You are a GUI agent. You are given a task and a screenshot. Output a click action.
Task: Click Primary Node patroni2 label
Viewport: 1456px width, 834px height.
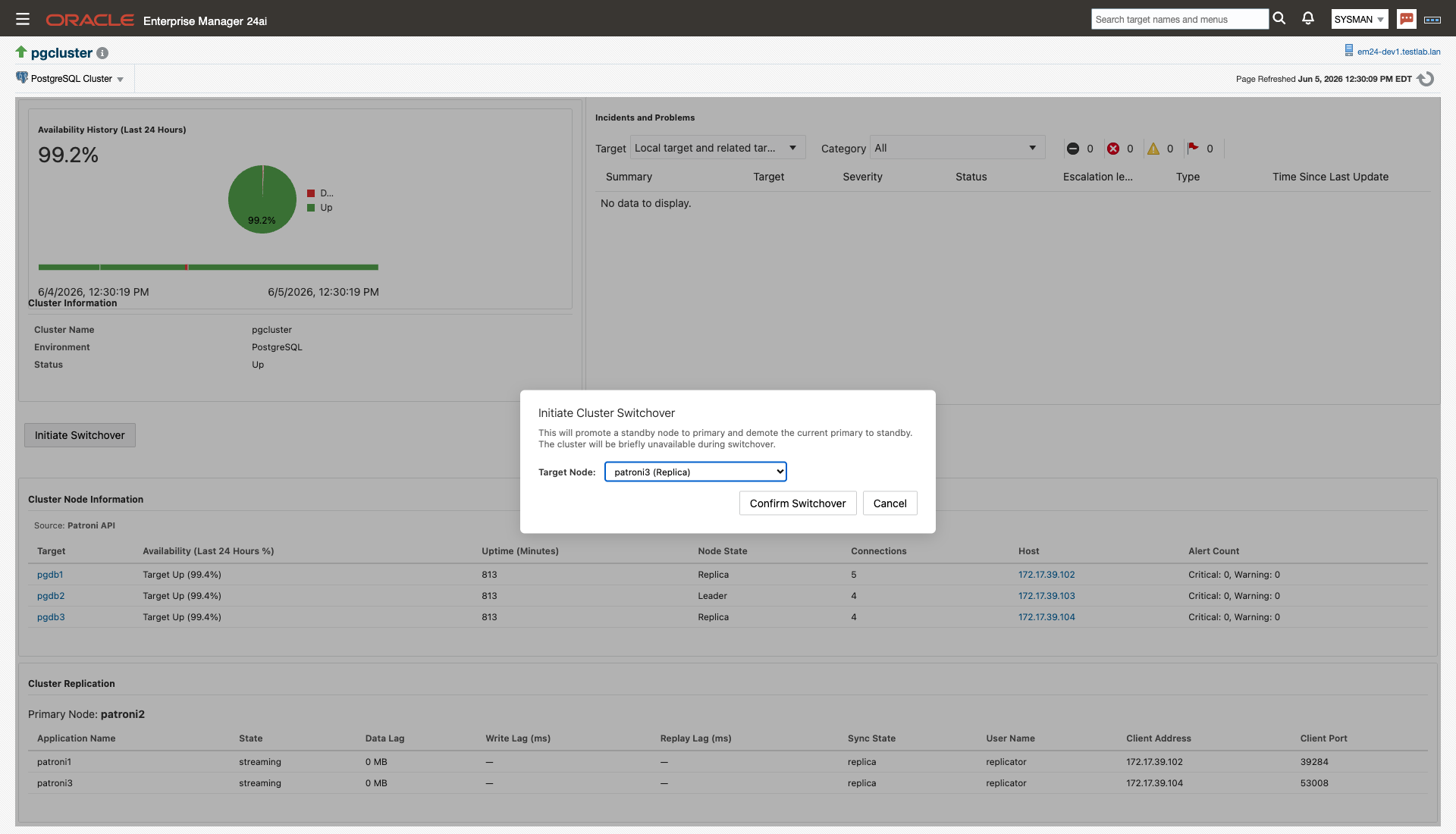click(x=86, y=714)
